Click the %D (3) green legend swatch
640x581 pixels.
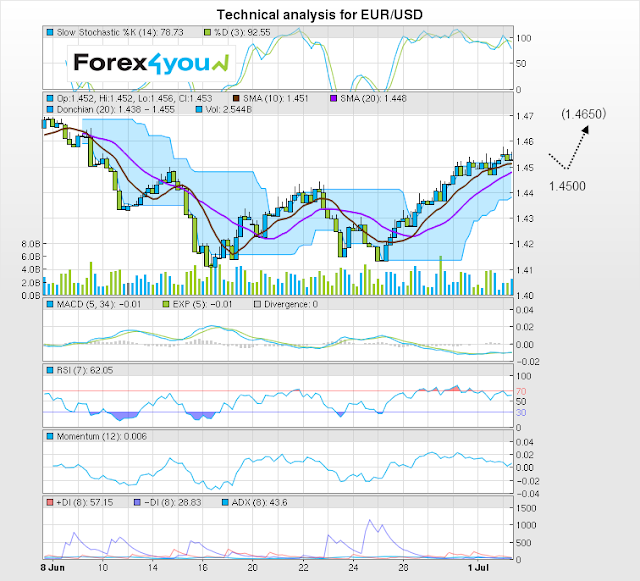pyautogui.click(x=207, y=32)
